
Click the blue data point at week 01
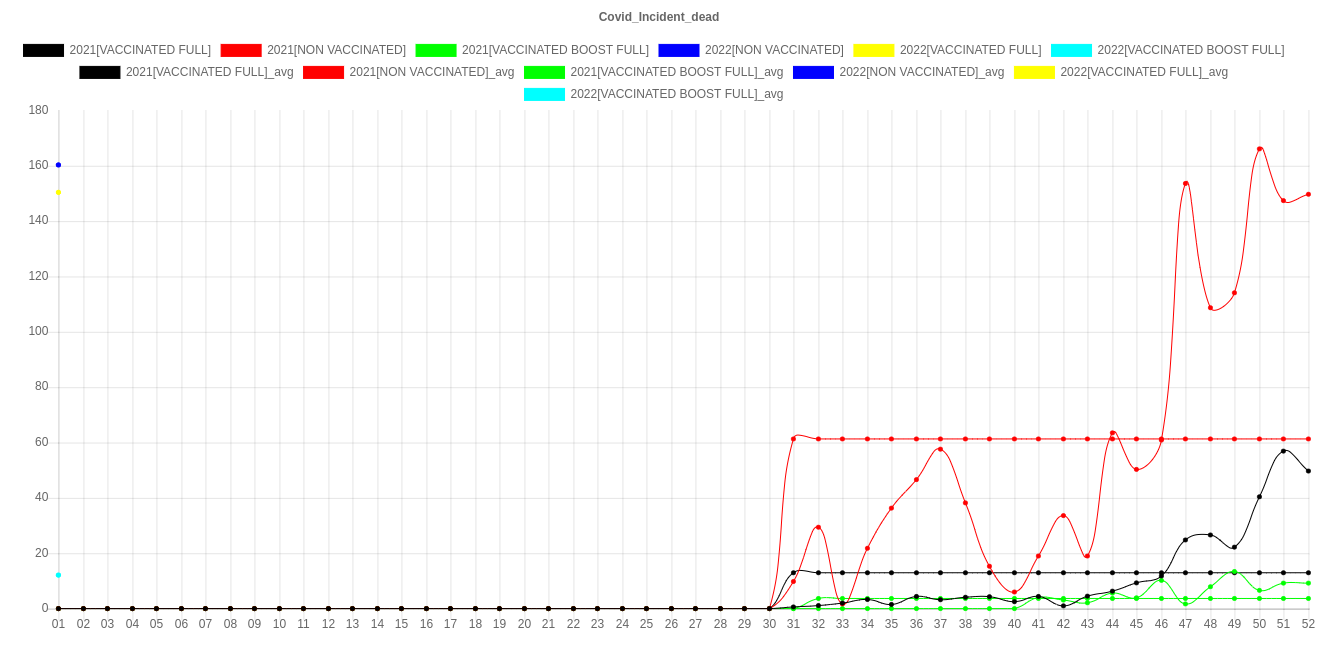coord(58,164)
